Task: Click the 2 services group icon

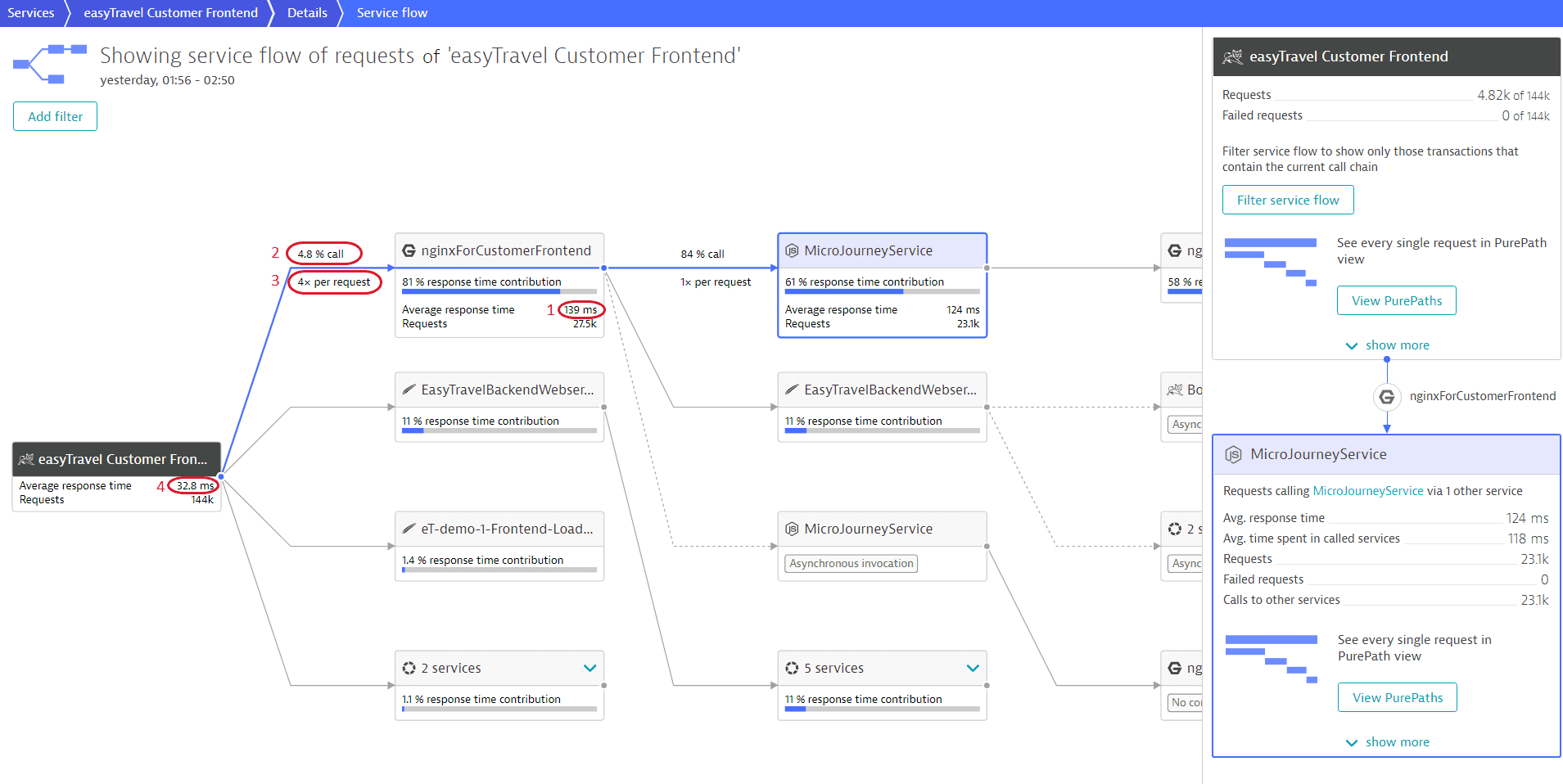Action: pos(409,668)
